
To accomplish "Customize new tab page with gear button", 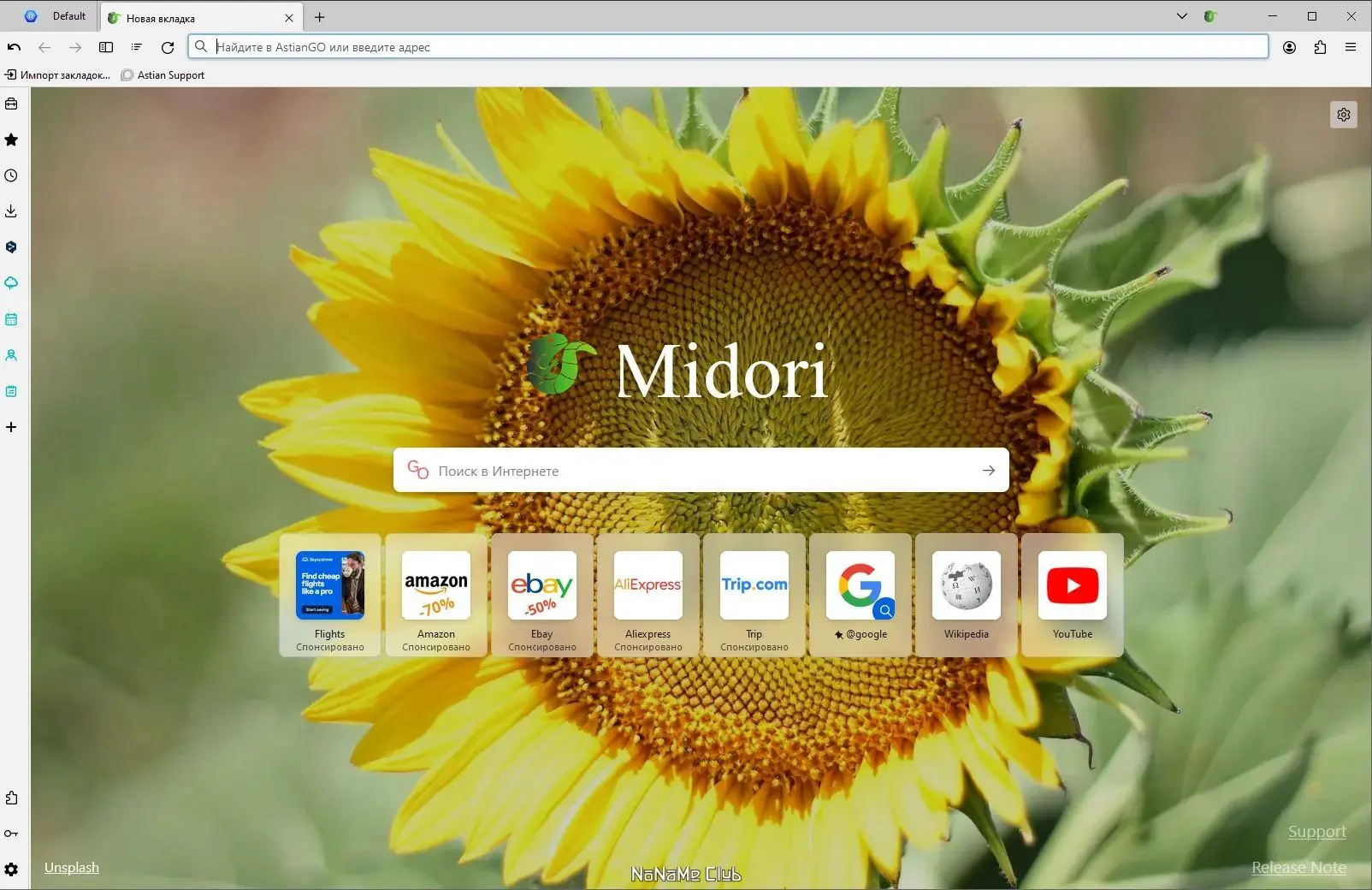I will coord(1344,115).
